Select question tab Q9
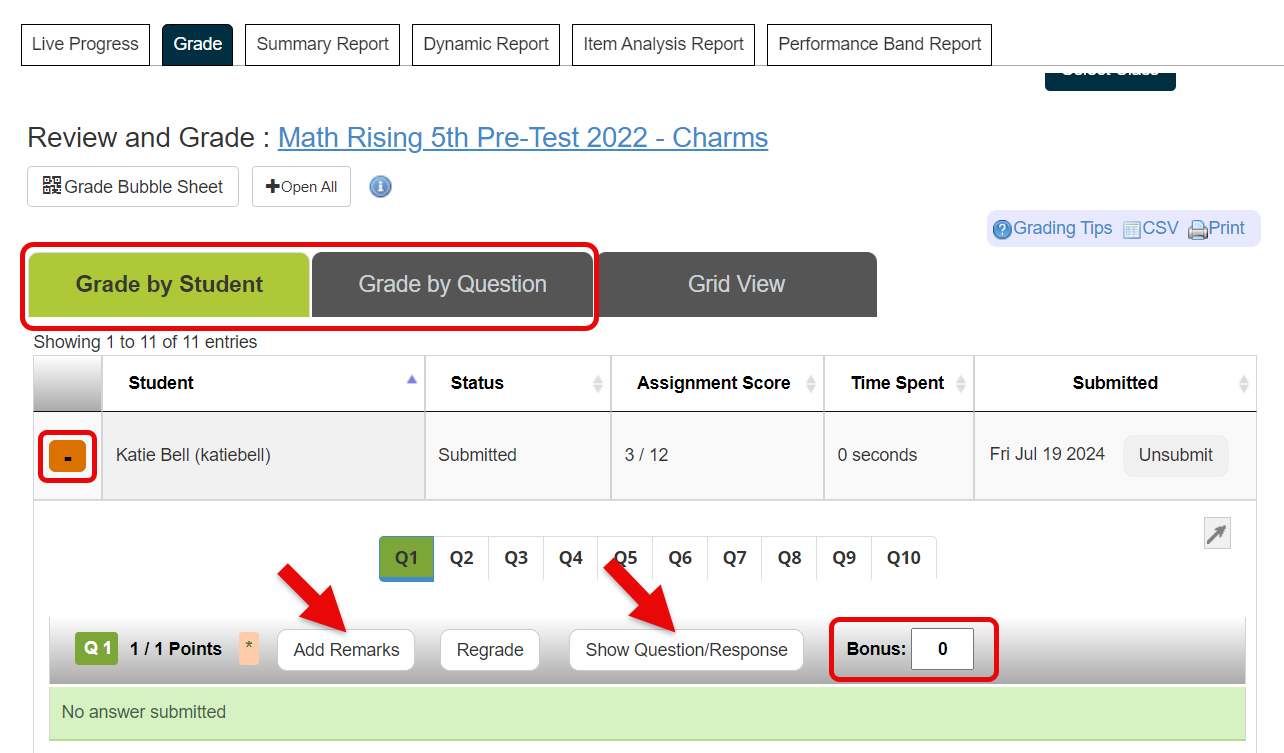This screenshot has width=1284, height=753. (x=844, y=558)
